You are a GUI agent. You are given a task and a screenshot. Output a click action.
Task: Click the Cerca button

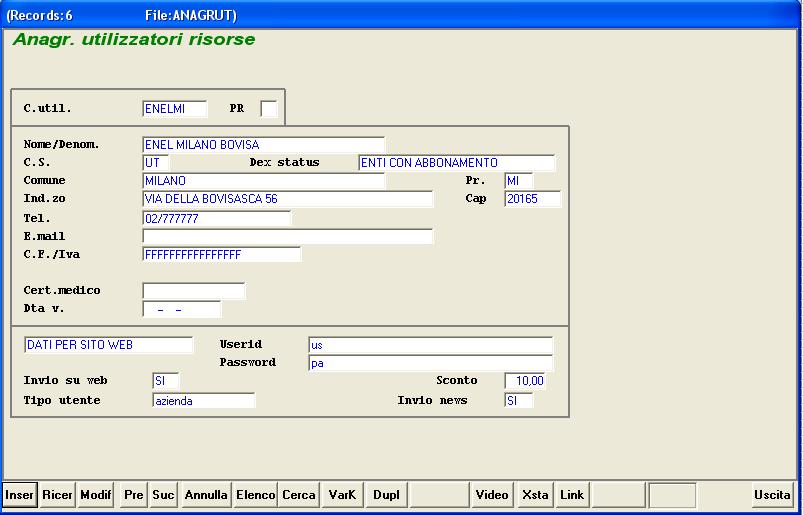click(x=299, y=495)
